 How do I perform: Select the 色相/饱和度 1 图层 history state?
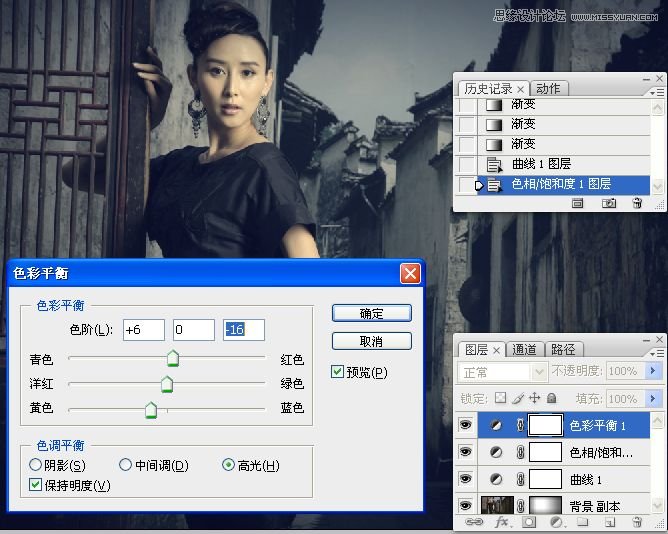pyautogui.click(x=554, y=185)
